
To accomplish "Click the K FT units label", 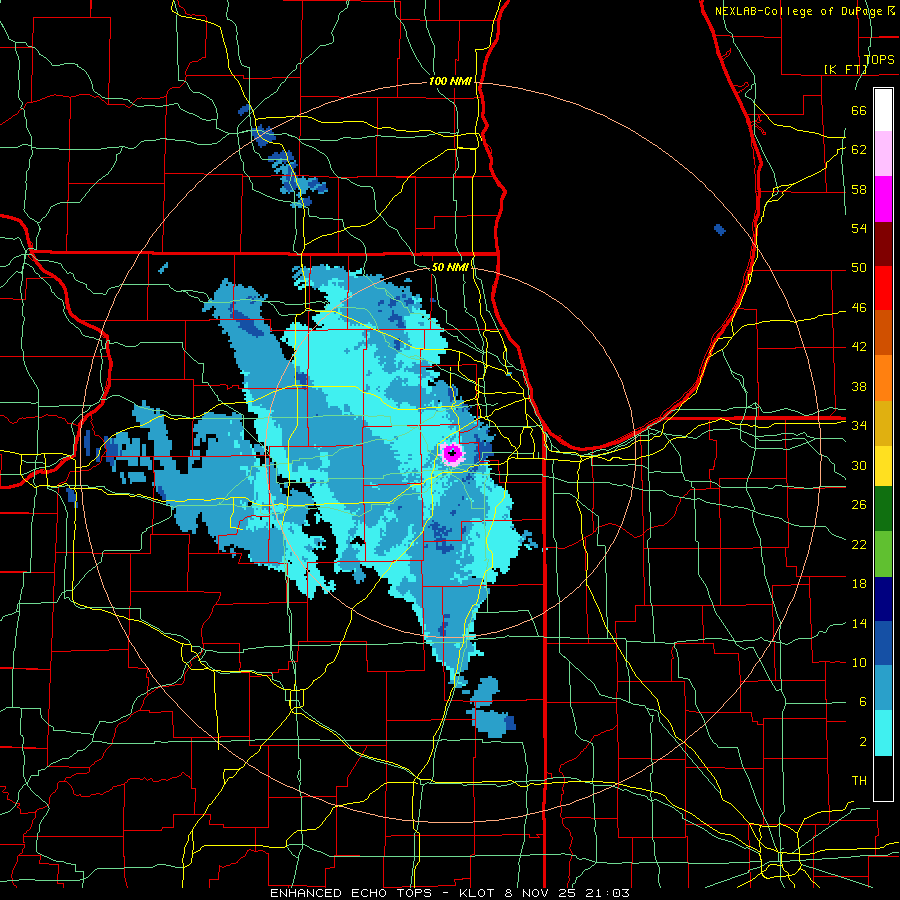I will (845, 69).
